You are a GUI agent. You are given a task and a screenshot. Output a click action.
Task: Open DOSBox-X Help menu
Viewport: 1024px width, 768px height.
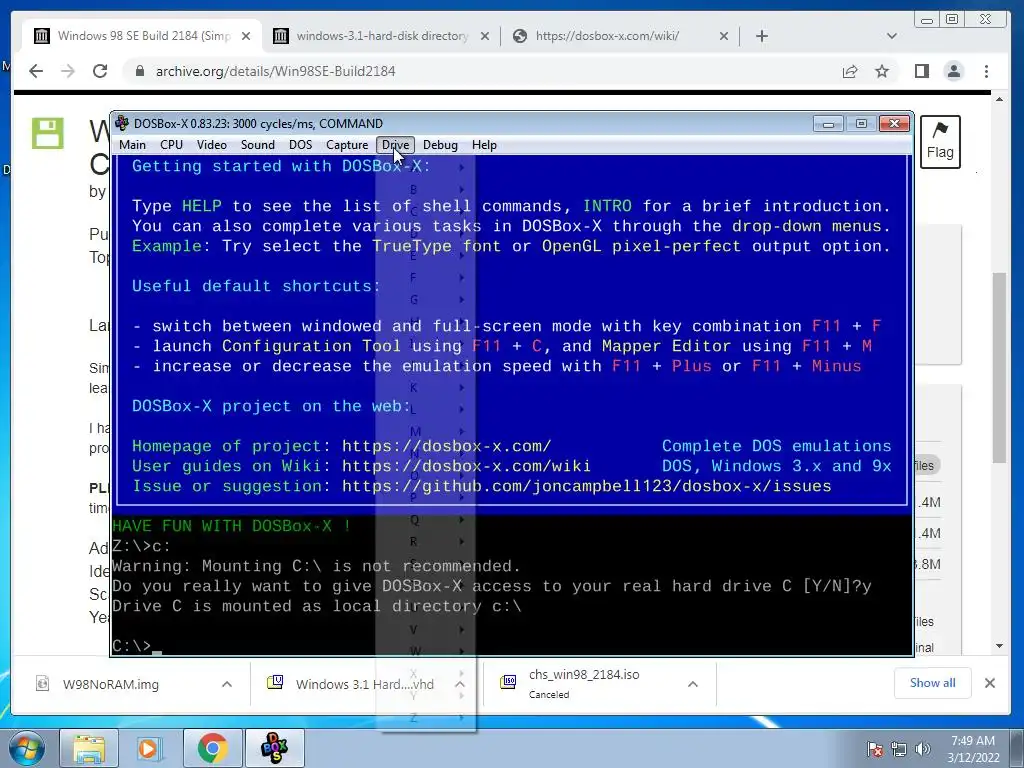(x=484, y=145)
